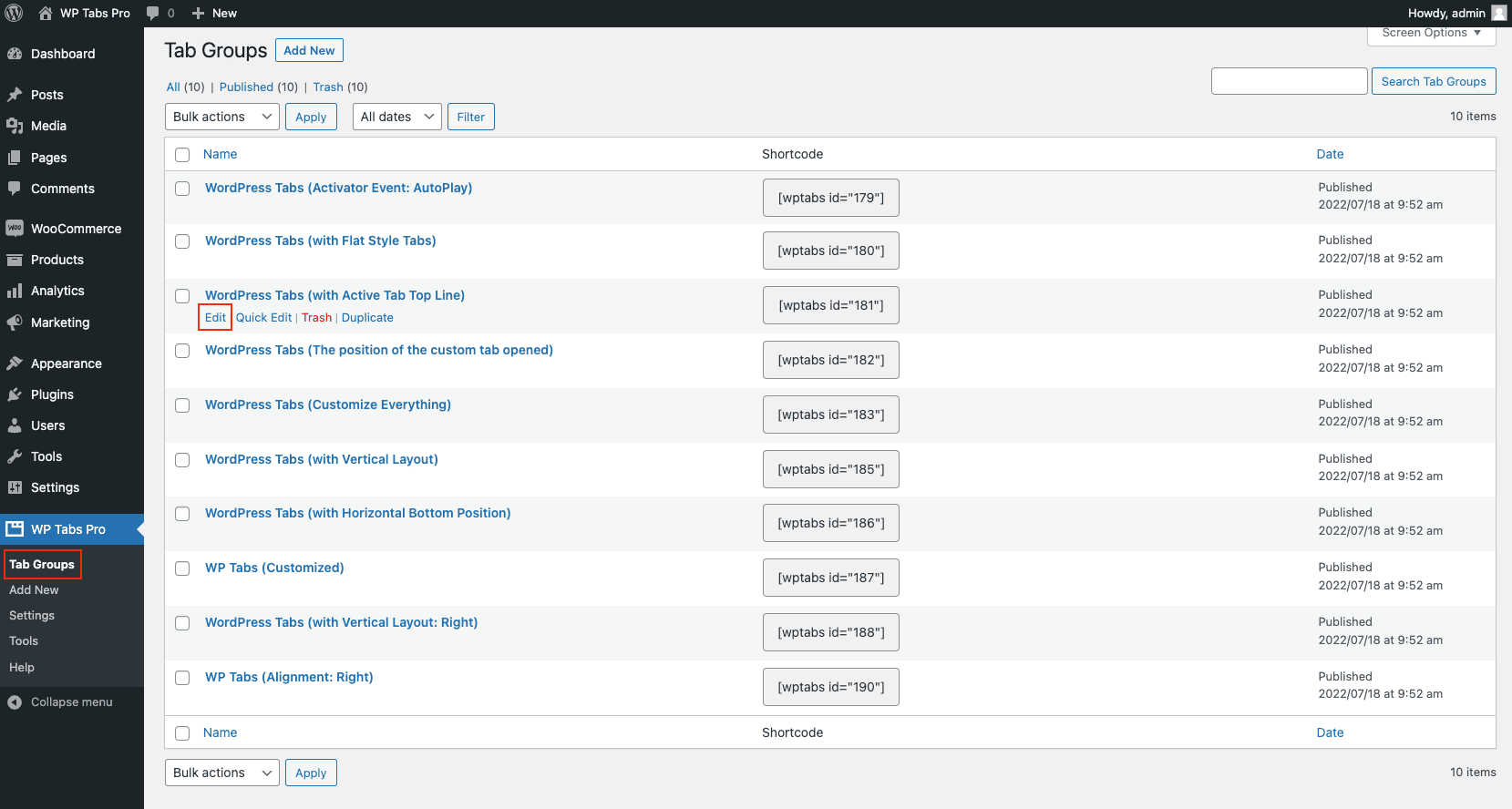Click the admin user avatar
The width and height of the screenshot is (1512, 809).
point(1498,13)
